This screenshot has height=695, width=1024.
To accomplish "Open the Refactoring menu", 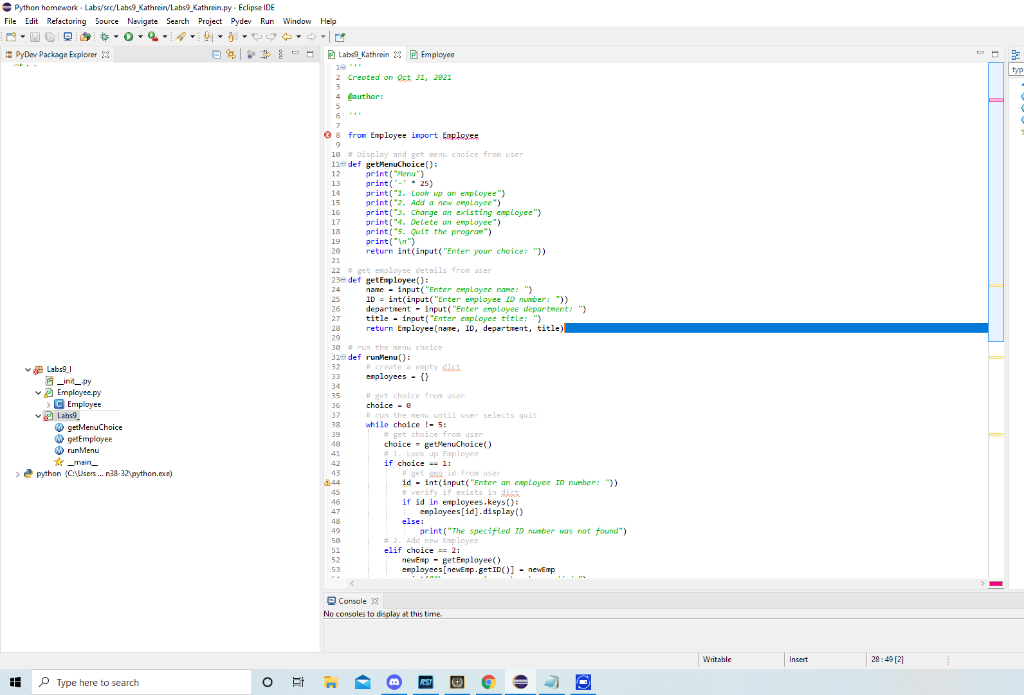I will pos(66,21).
